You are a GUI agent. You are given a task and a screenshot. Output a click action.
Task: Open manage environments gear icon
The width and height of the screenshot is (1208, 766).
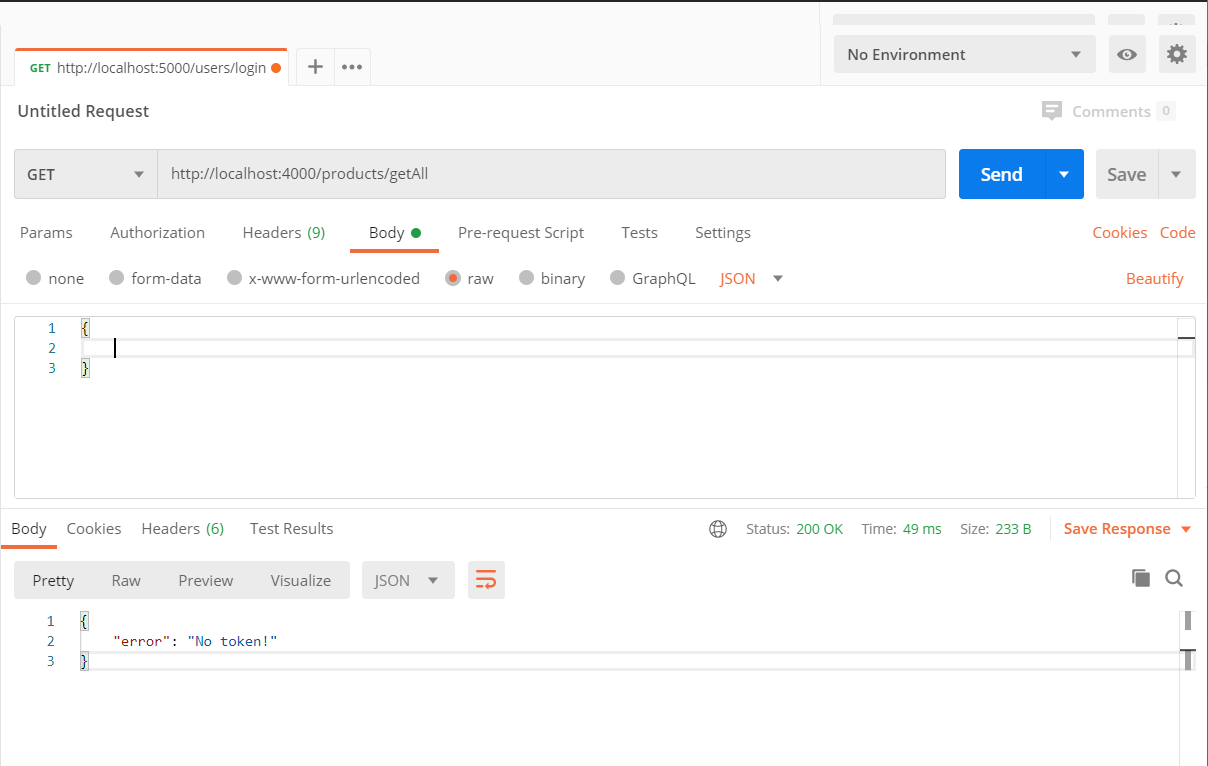click(1177, 54)
